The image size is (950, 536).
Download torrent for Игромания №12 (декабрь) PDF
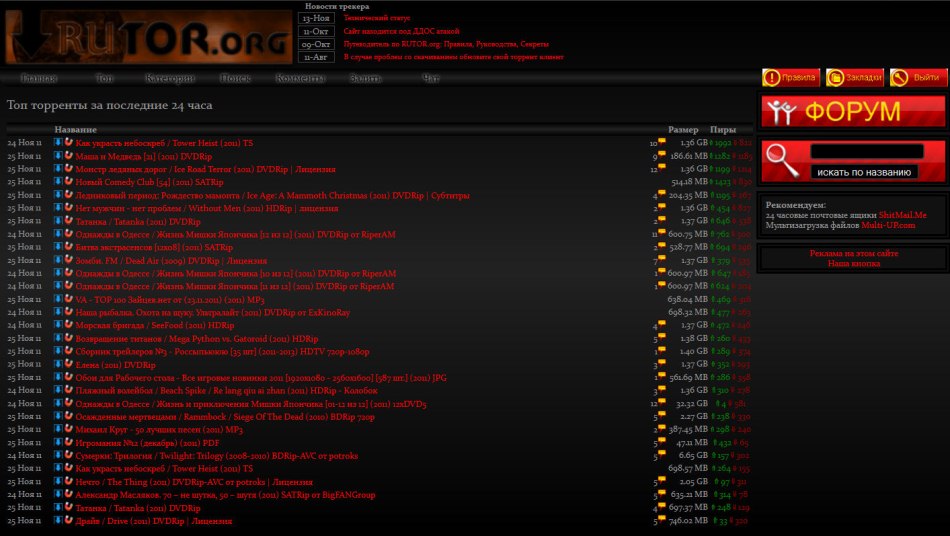pos(58,442)
